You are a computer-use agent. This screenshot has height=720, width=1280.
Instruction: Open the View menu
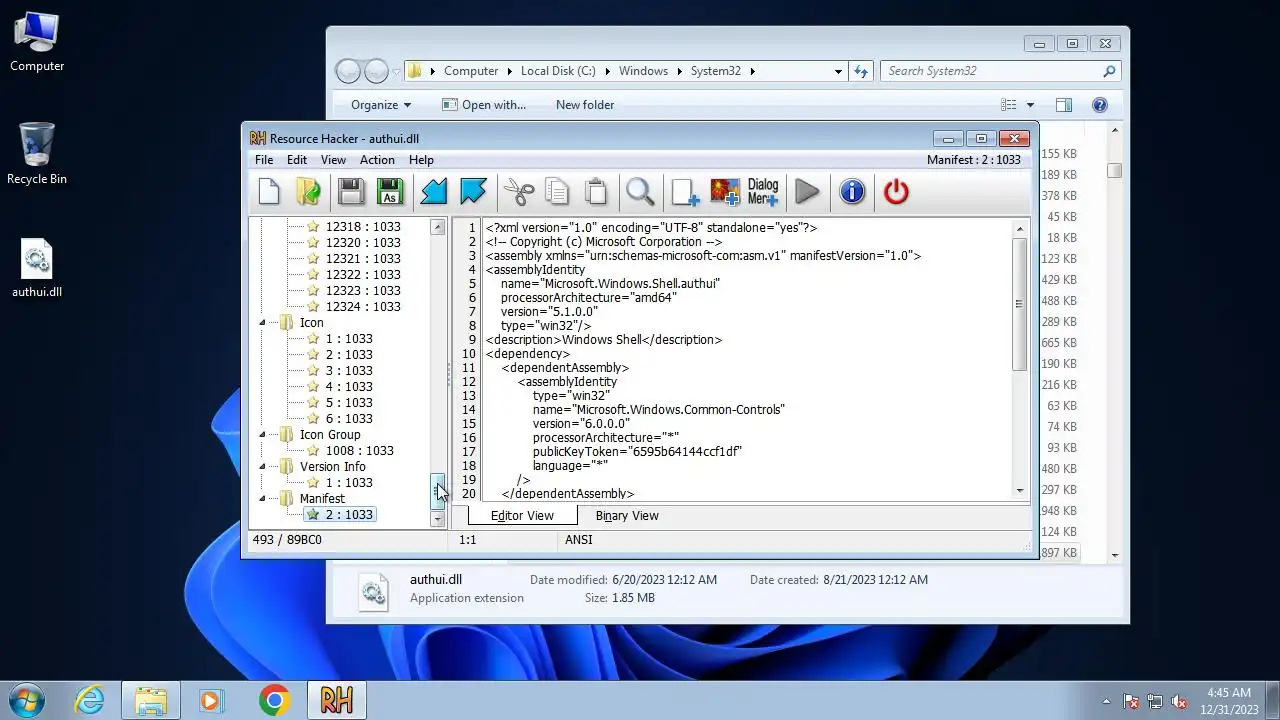[x=333, y=160]
